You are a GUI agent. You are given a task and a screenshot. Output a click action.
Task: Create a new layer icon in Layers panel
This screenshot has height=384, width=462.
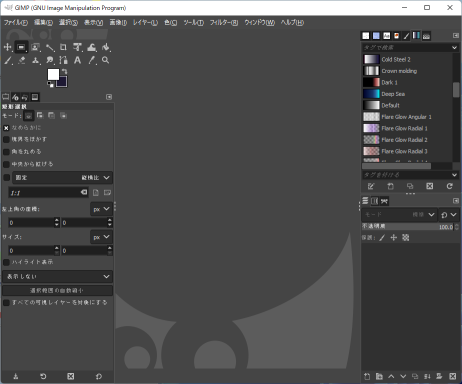tap(367, 376)
